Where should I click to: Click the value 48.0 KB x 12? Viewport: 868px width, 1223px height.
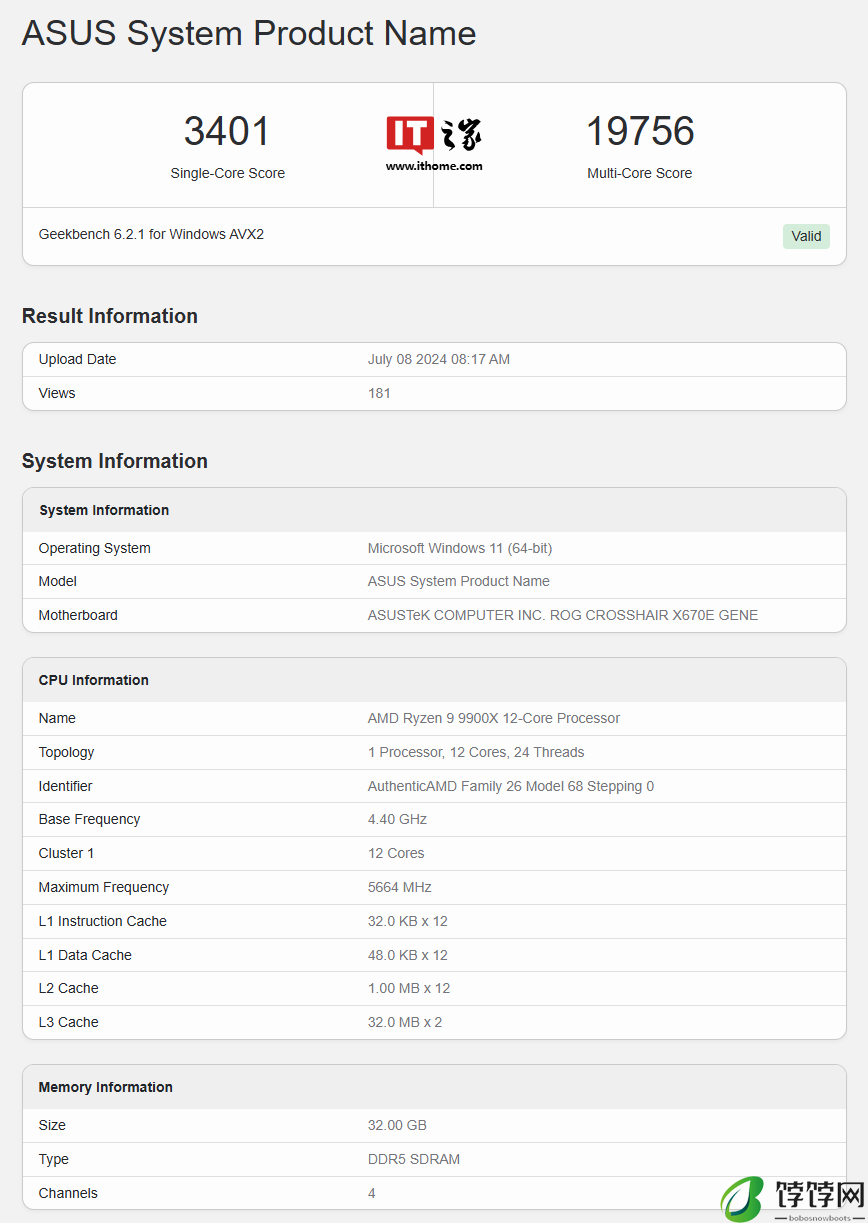click(x=408, y=955)
